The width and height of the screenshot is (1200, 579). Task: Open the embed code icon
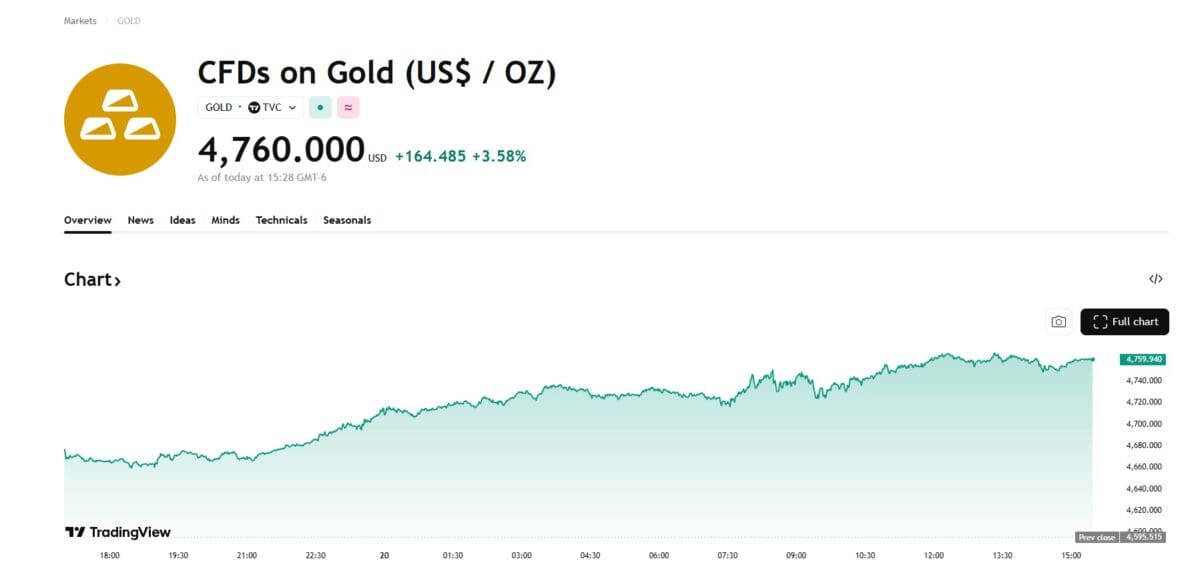tap(1156, 279)
